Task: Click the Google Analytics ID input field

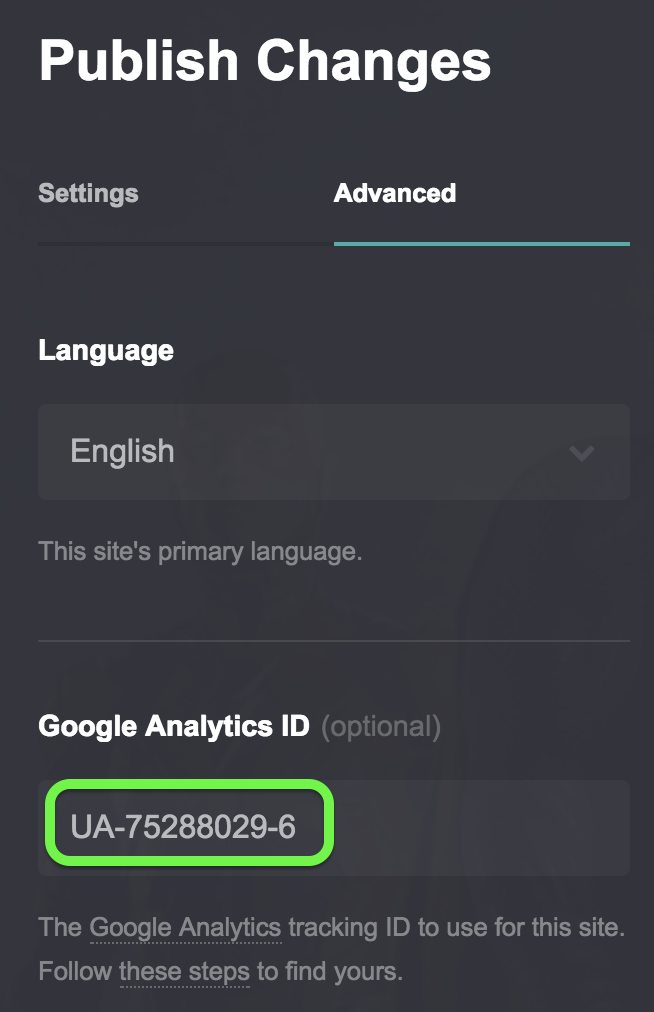Action: [x=333, y=827]
